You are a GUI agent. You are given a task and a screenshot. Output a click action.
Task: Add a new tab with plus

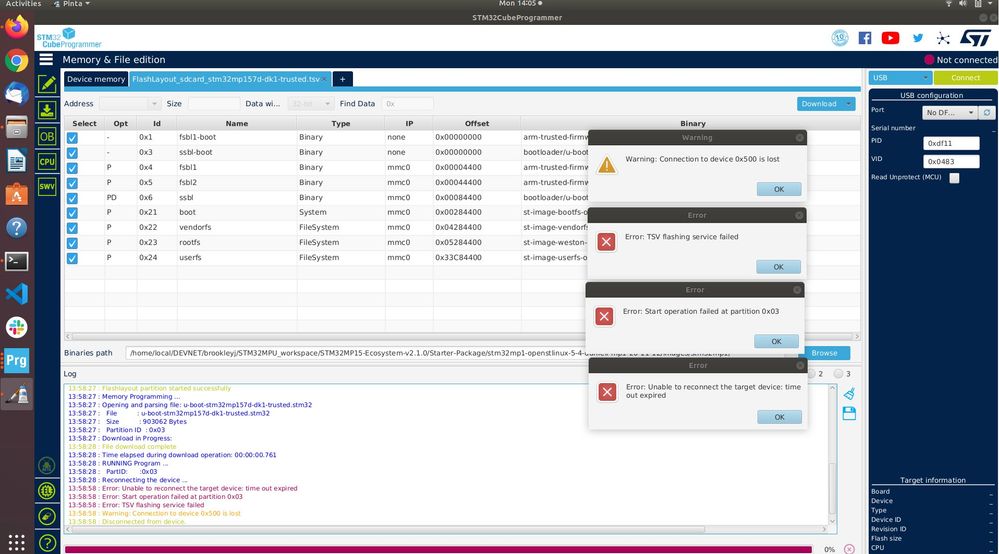342,79
